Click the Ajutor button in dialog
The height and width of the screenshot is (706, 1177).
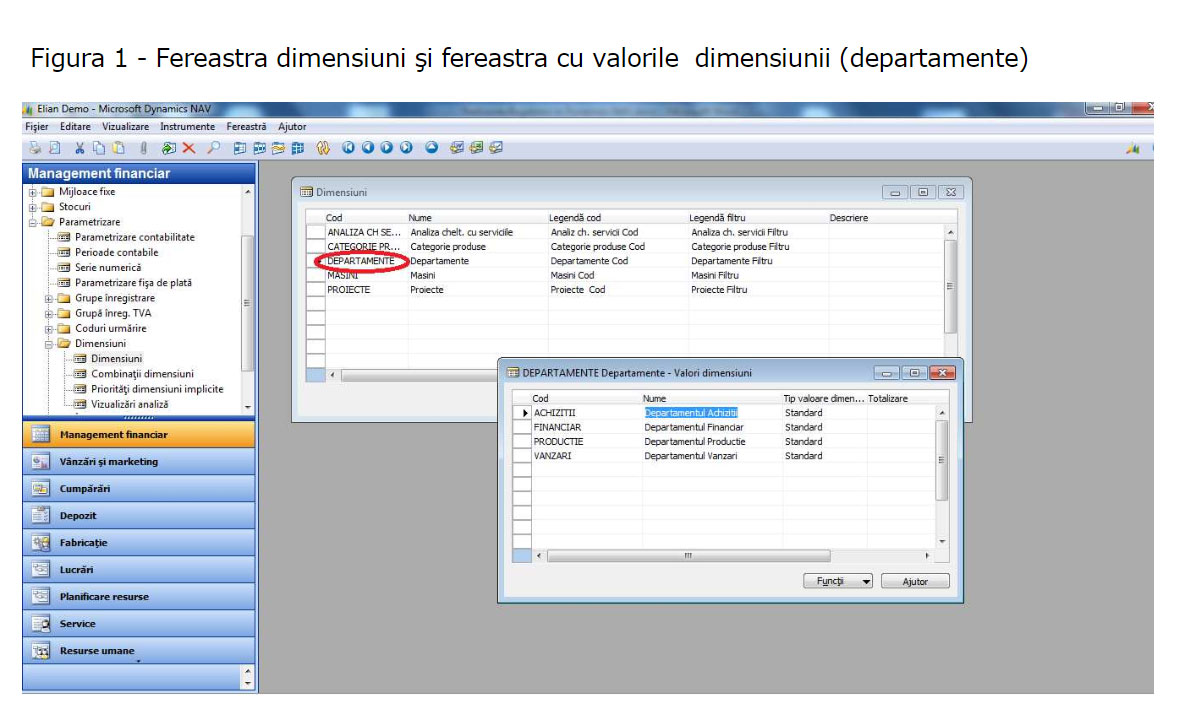pyautogui.click(x=915, y=581)
